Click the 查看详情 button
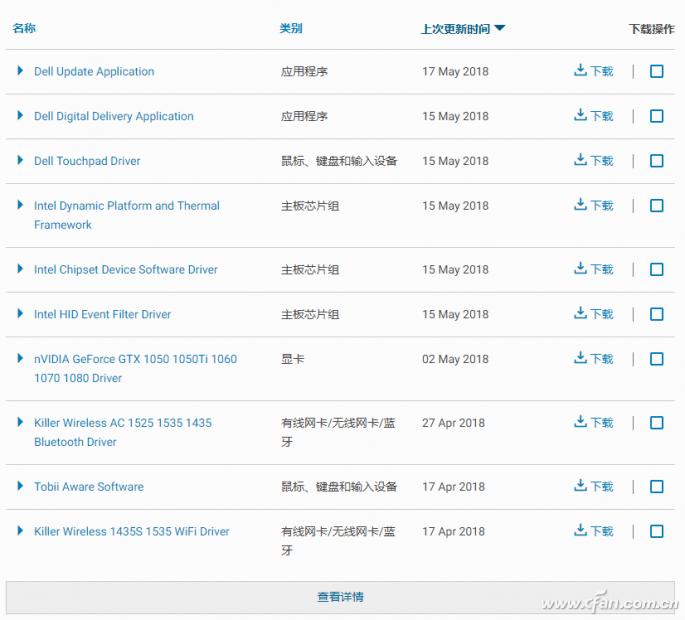This screenshot has width=685, height=620. pyautogui.click(x=340, y=597)
